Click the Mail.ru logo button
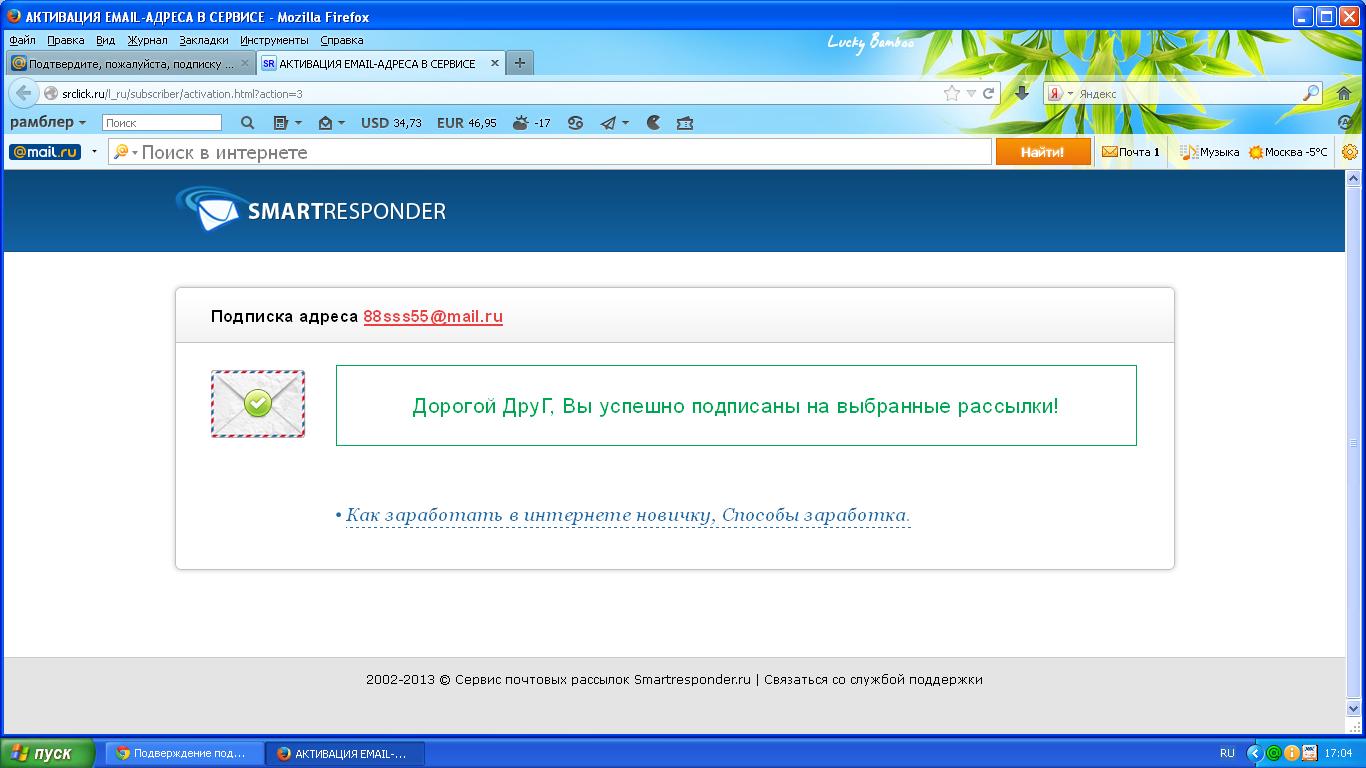The width and height of the screenshot is (1366, 768). [45, 152]
